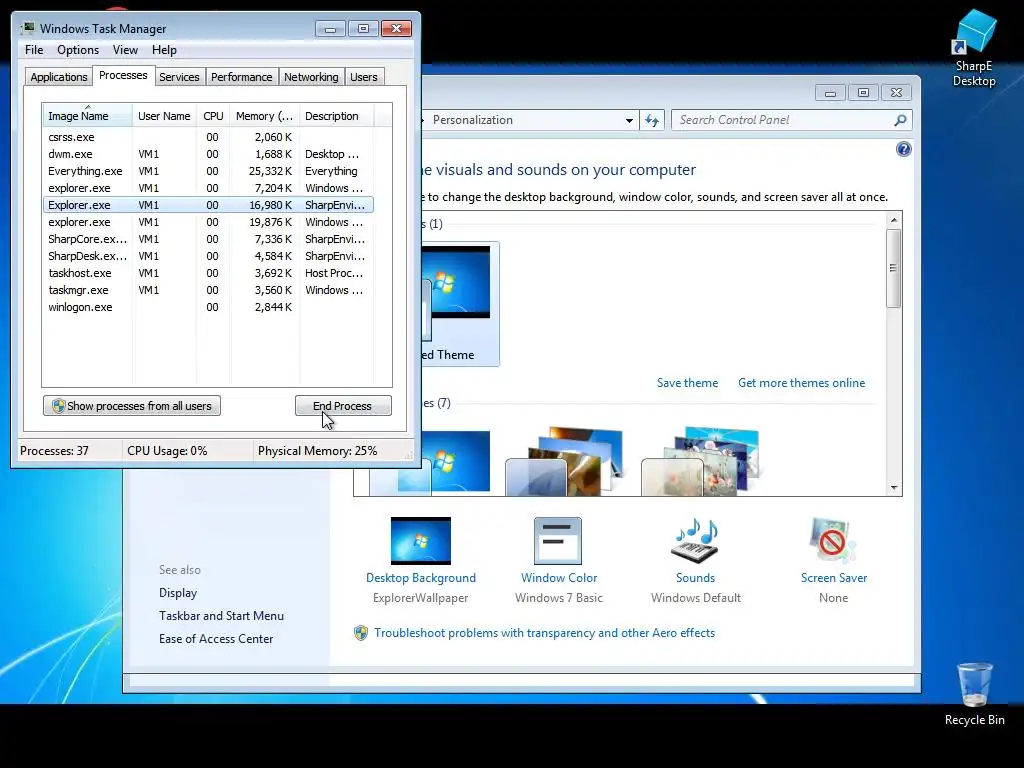Click the blue help question mark icon

(903, 150)
